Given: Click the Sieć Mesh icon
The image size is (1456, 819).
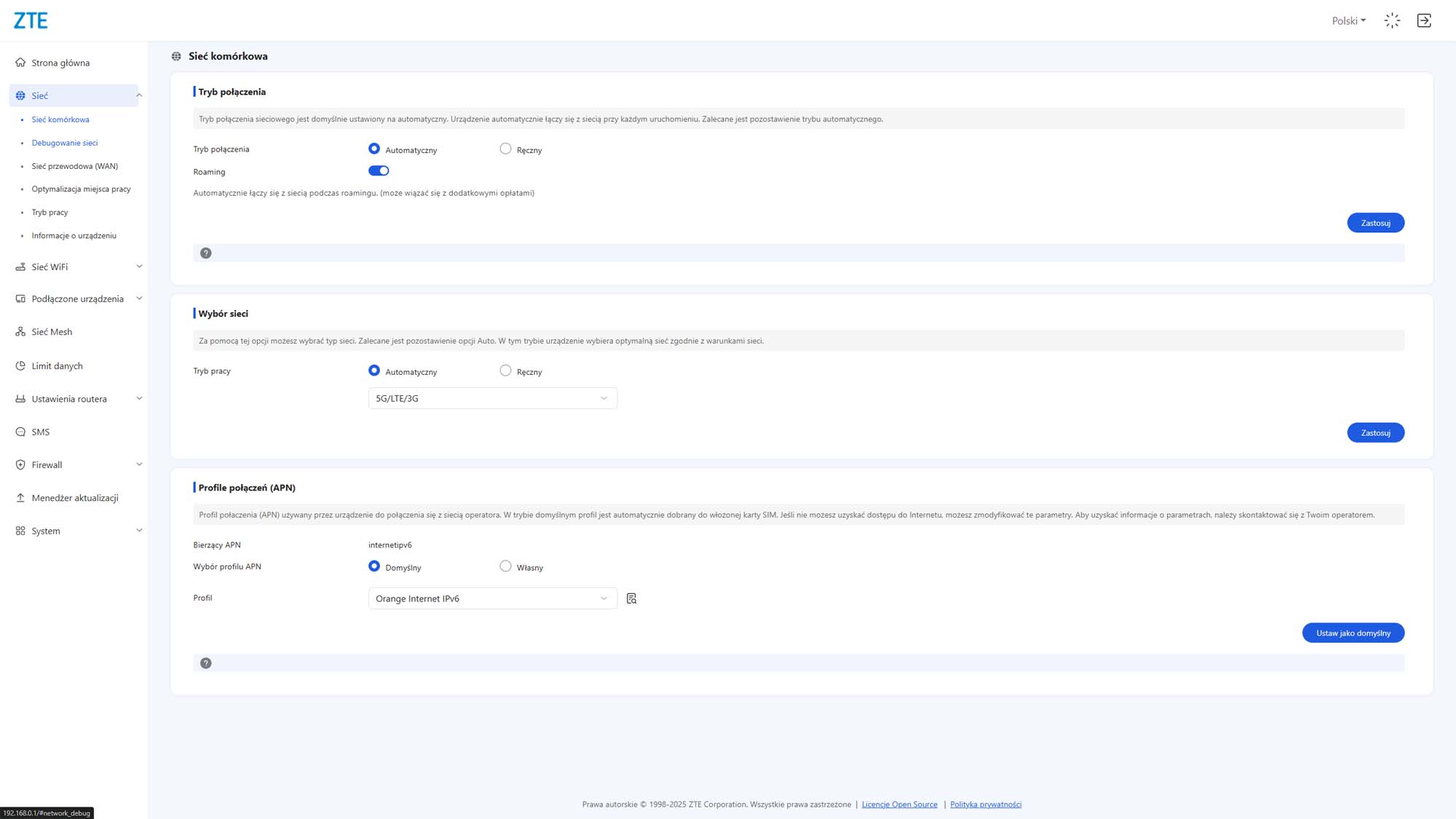Looking at the screenshot, I should pos(20,331).
